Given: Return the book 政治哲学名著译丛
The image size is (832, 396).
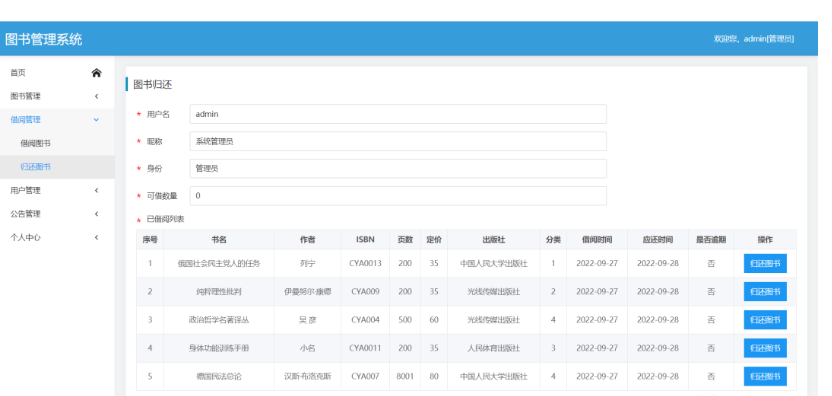Looking at the screenshot, I should (x=765, y=320).
